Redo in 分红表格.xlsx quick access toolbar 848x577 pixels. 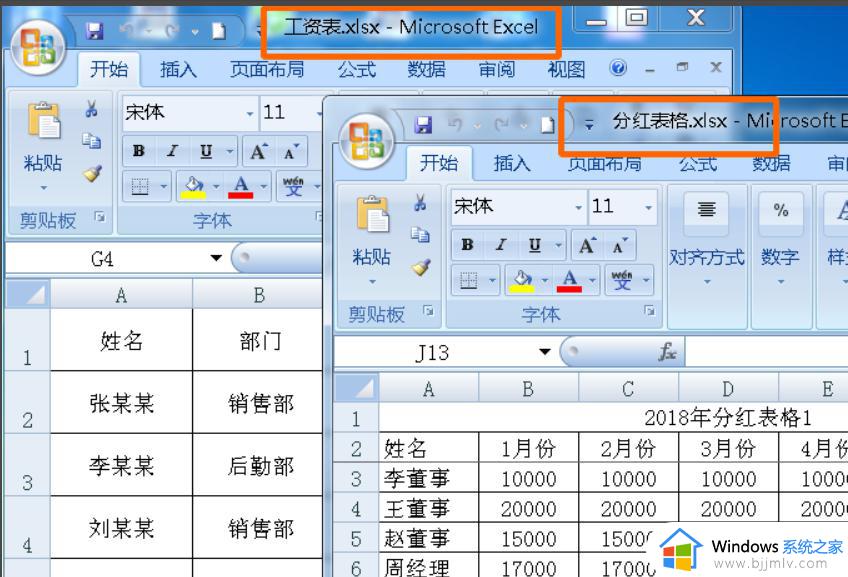pyautogui.click(x=502, y=125)
